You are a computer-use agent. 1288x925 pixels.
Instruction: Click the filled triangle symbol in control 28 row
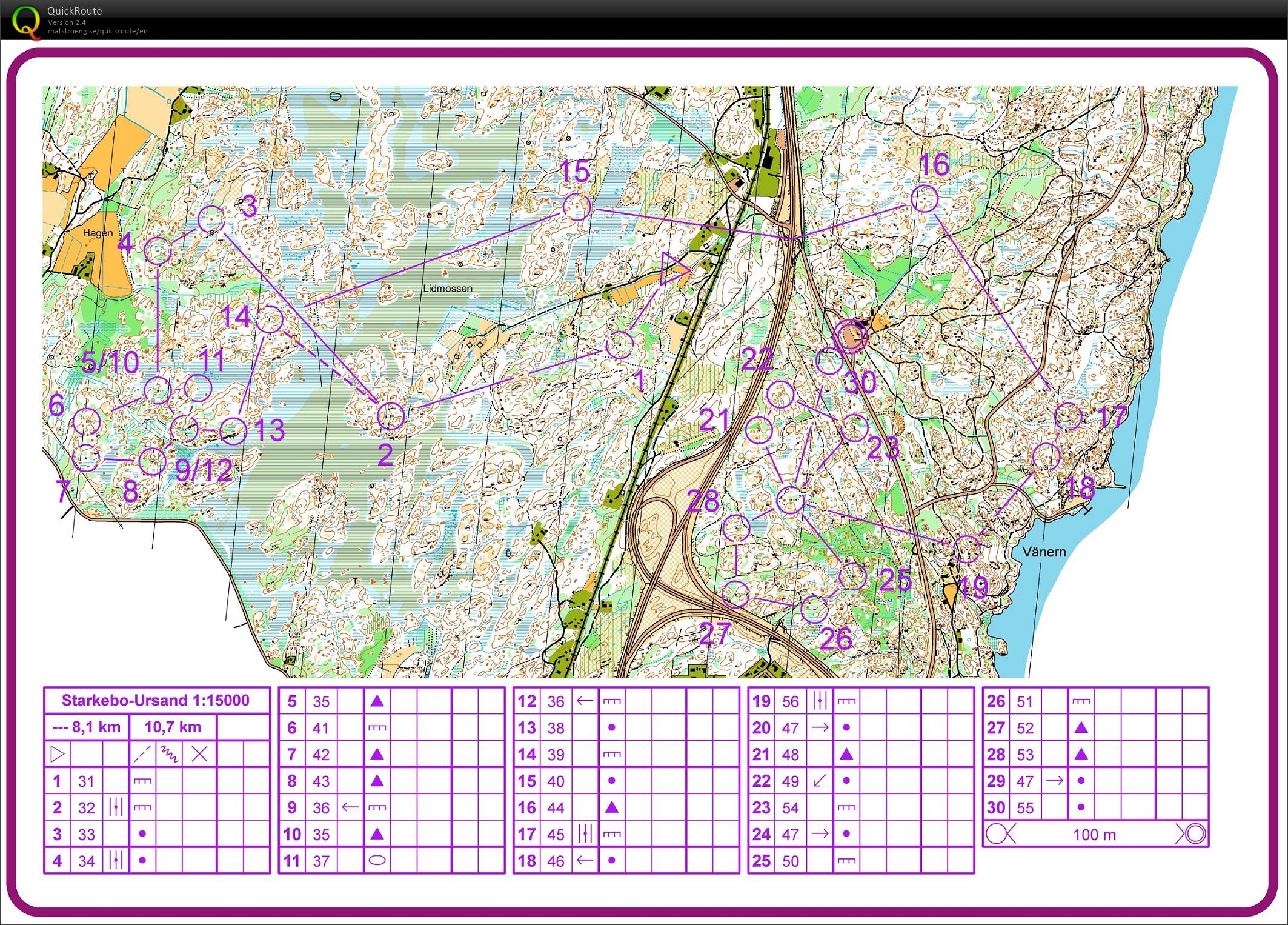pos(1081,754)
